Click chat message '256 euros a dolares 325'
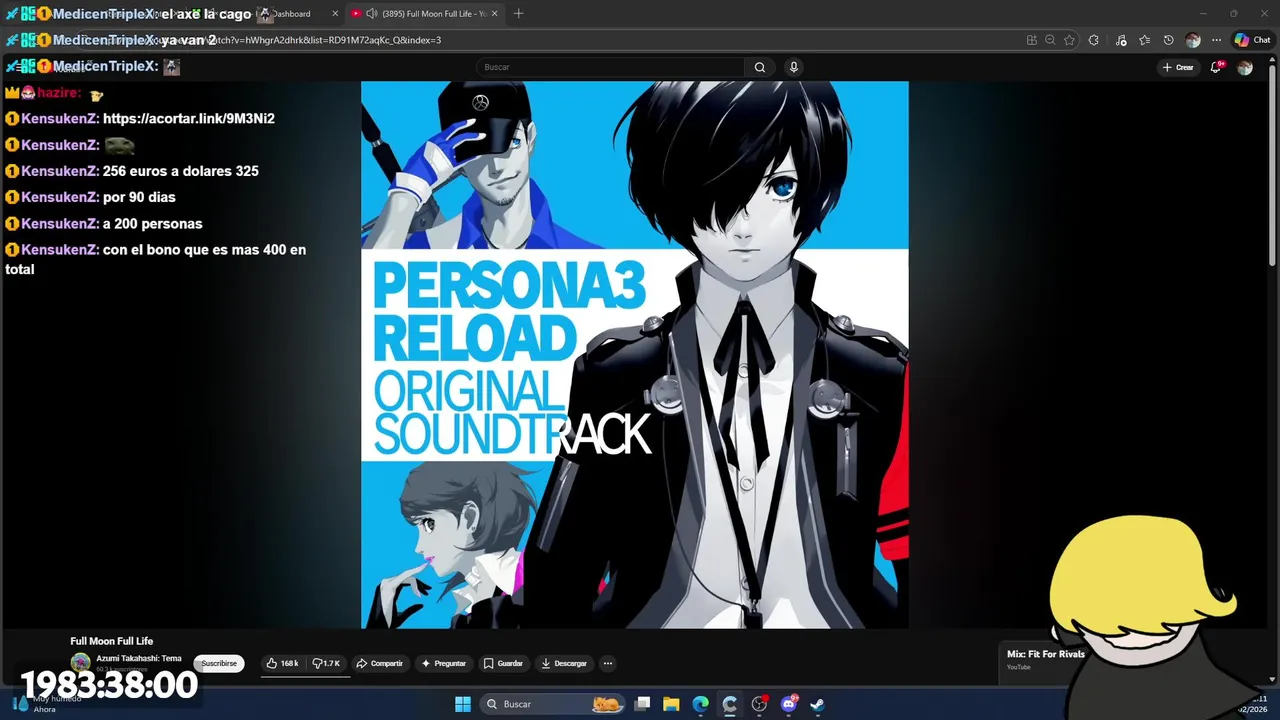The width and height of the screenshot is (1280, 720). [180, 171]
